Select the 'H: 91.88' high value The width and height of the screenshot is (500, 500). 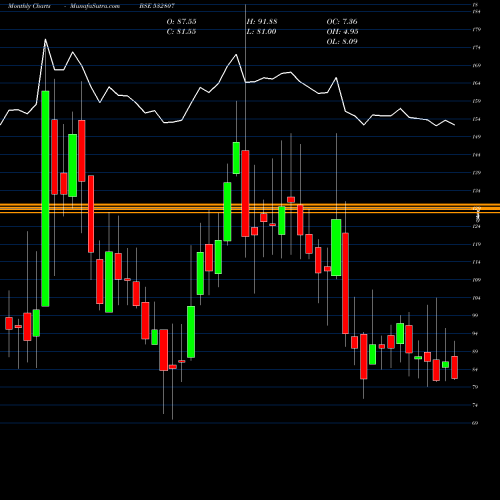click(x=262, y=22)
